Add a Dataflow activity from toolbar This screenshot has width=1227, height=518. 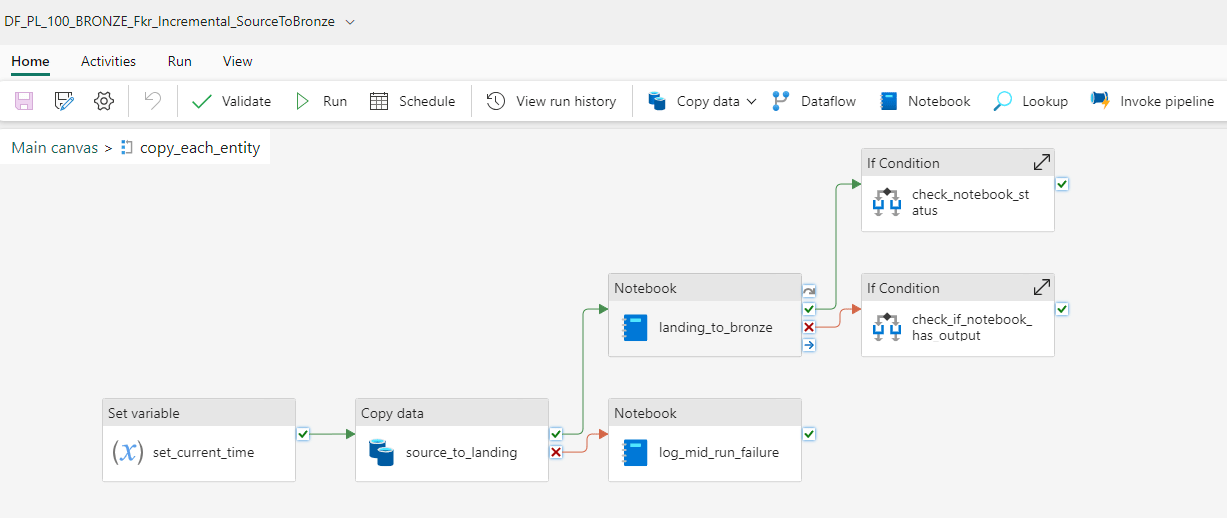tap(814, 101)
